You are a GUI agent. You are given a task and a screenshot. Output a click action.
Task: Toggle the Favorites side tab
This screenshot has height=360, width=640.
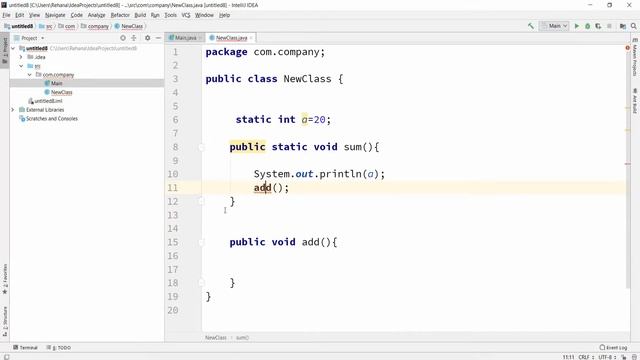(x=5, y=279)
